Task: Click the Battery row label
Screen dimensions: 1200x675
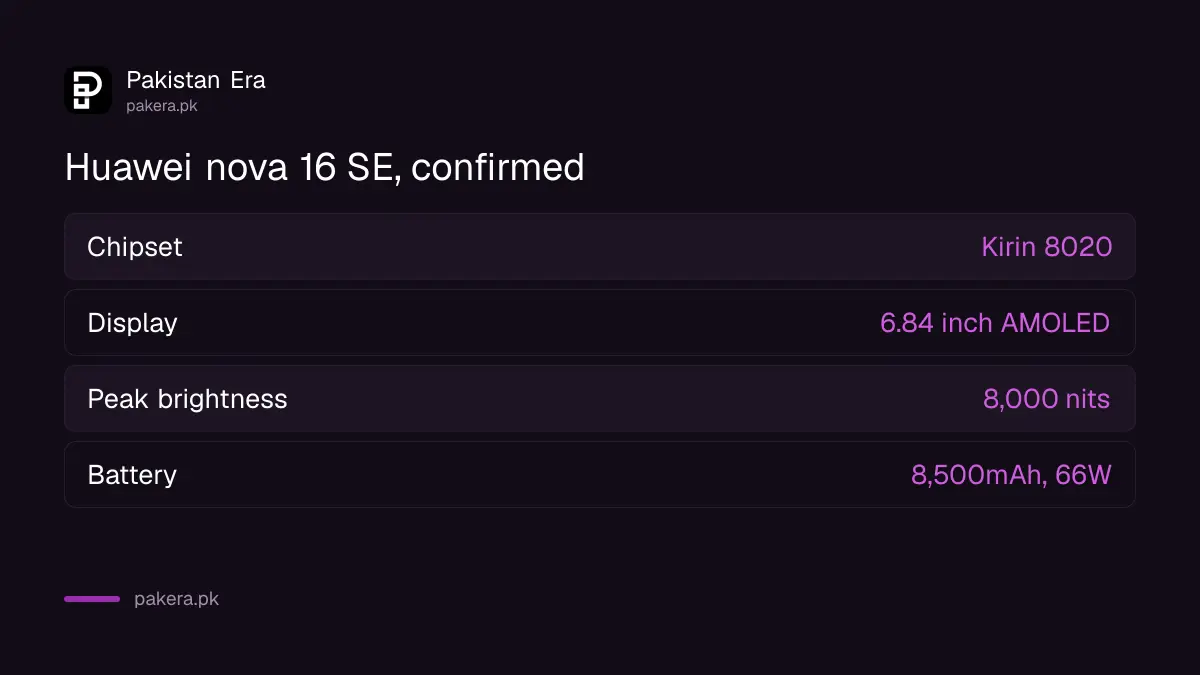Action: [x=132, y=475]
